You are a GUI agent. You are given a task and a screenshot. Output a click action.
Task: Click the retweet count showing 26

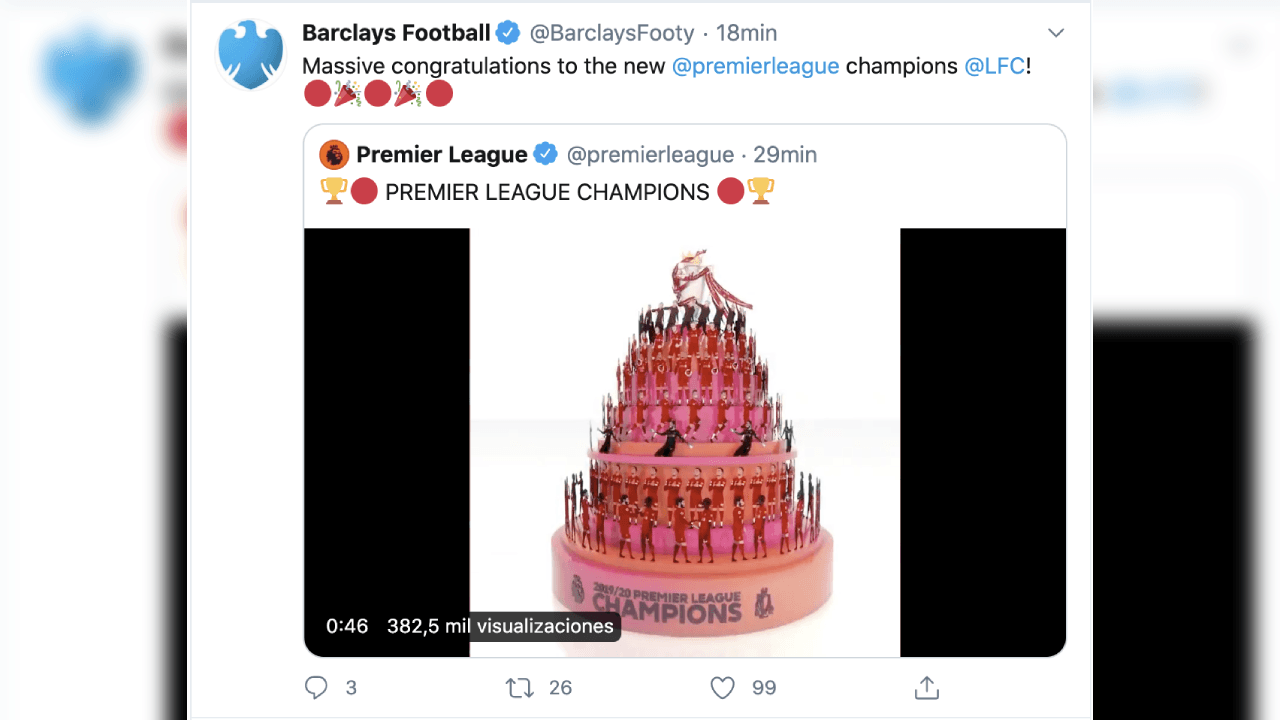point(559,687)
